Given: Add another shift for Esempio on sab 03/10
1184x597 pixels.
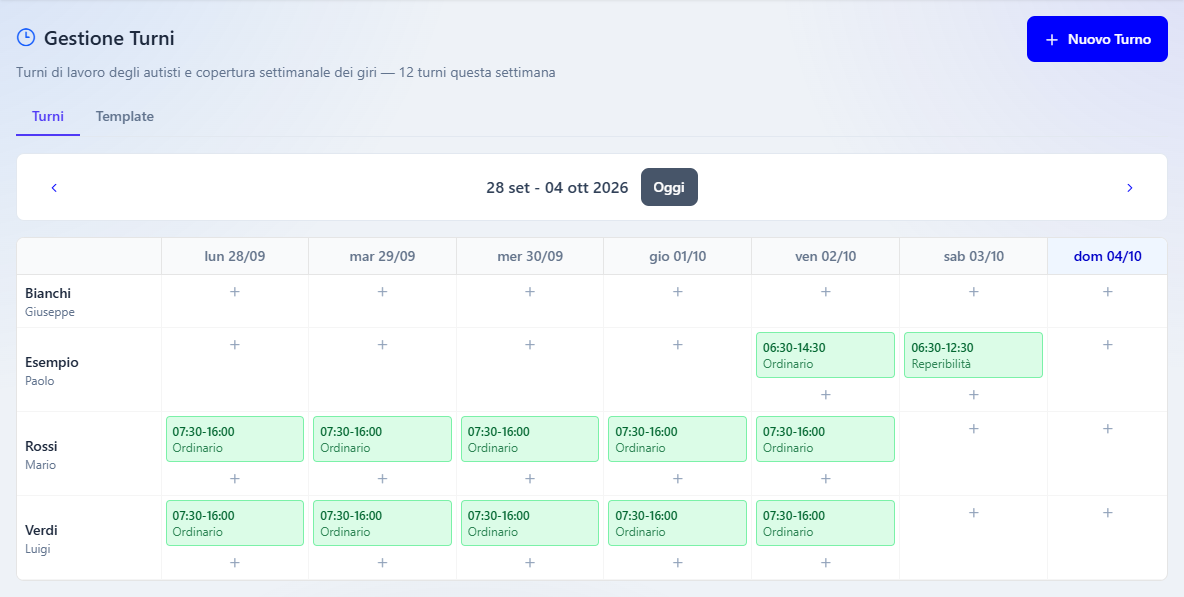Looking at the screenshot, I should [x=973, y=395].
